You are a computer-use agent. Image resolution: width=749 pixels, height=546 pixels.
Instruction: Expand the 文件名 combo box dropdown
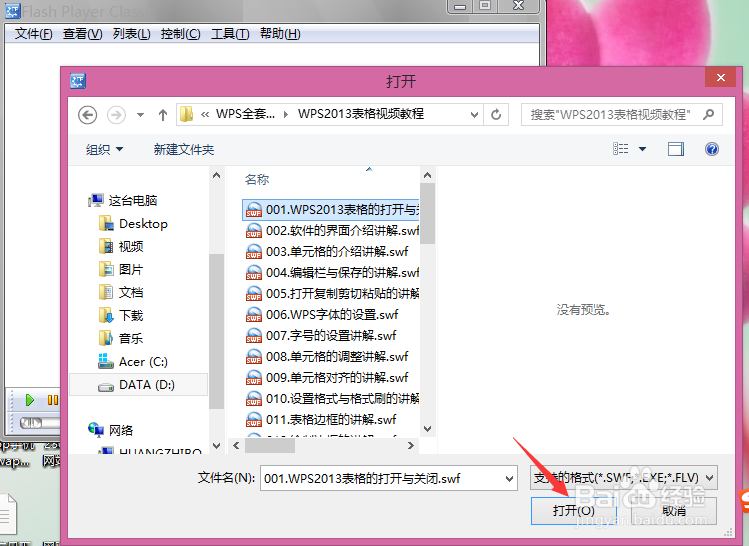coord(510,478)
